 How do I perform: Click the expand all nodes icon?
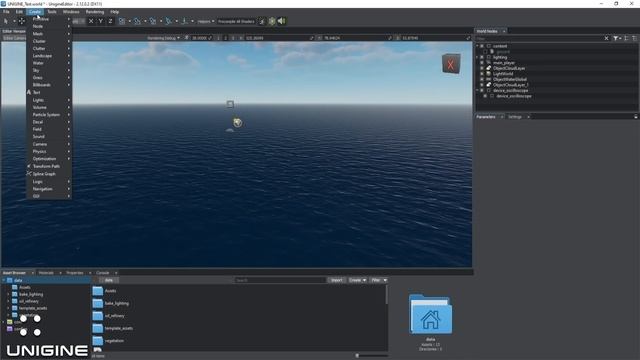627,38
